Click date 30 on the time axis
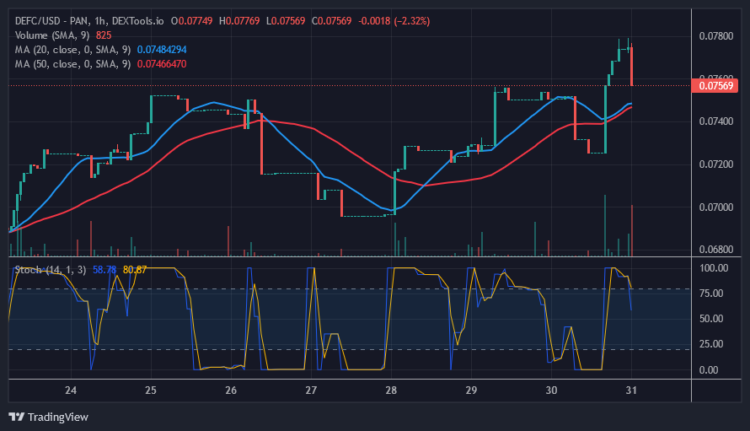750x431 pixels. [x=551, y=390]
